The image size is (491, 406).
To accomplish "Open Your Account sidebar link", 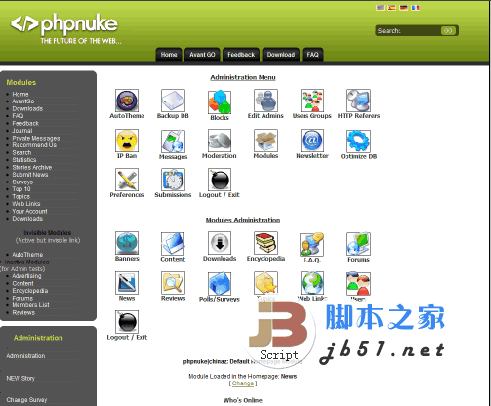I will pyautogui.click(x=30, y=212).
